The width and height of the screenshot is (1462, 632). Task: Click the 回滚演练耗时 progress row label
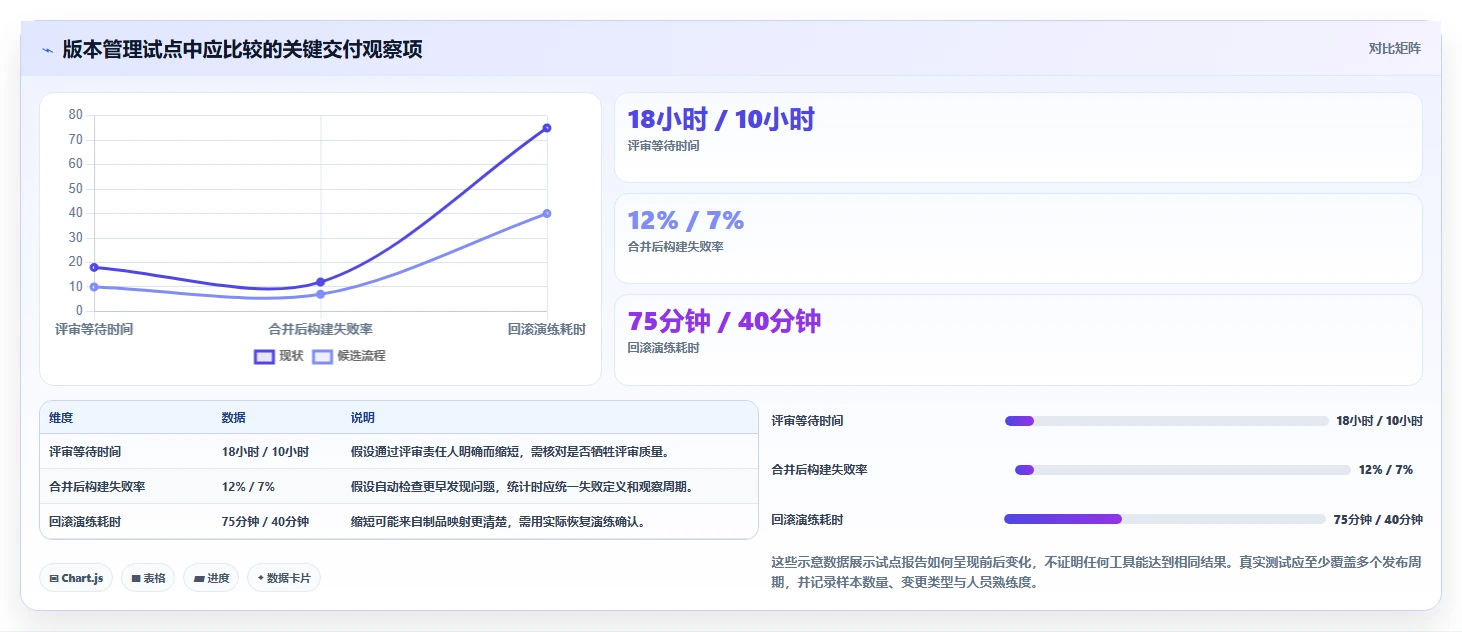[x=807, y=520]
